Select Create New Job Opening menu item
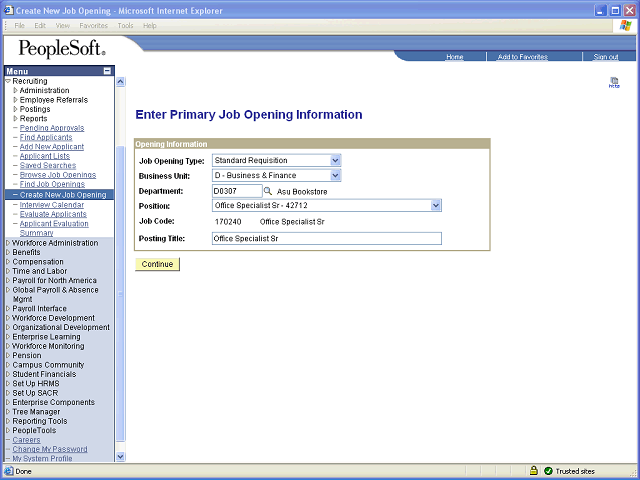640x480 pixels. click(x=60, y=195)
